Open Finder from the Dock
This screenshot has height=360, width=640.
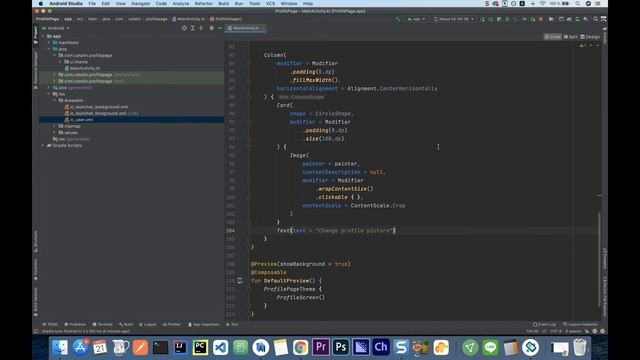click(x=60, y=347)
